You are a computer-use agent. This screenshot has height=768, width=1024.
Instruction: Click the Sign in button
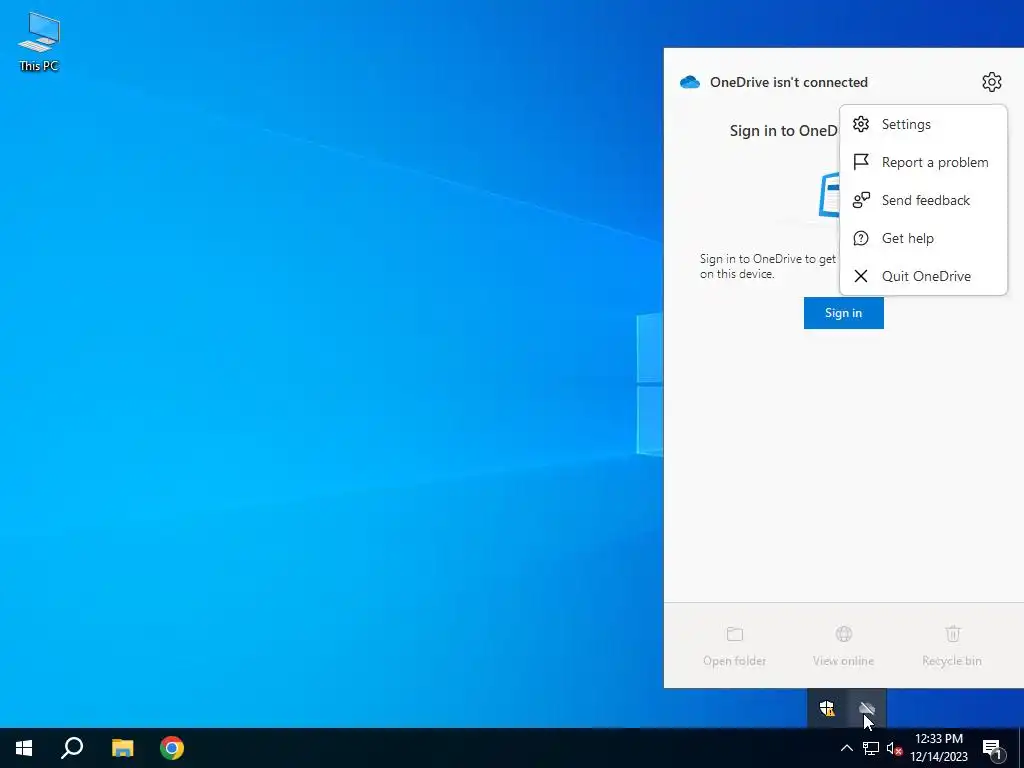[843, 313]
